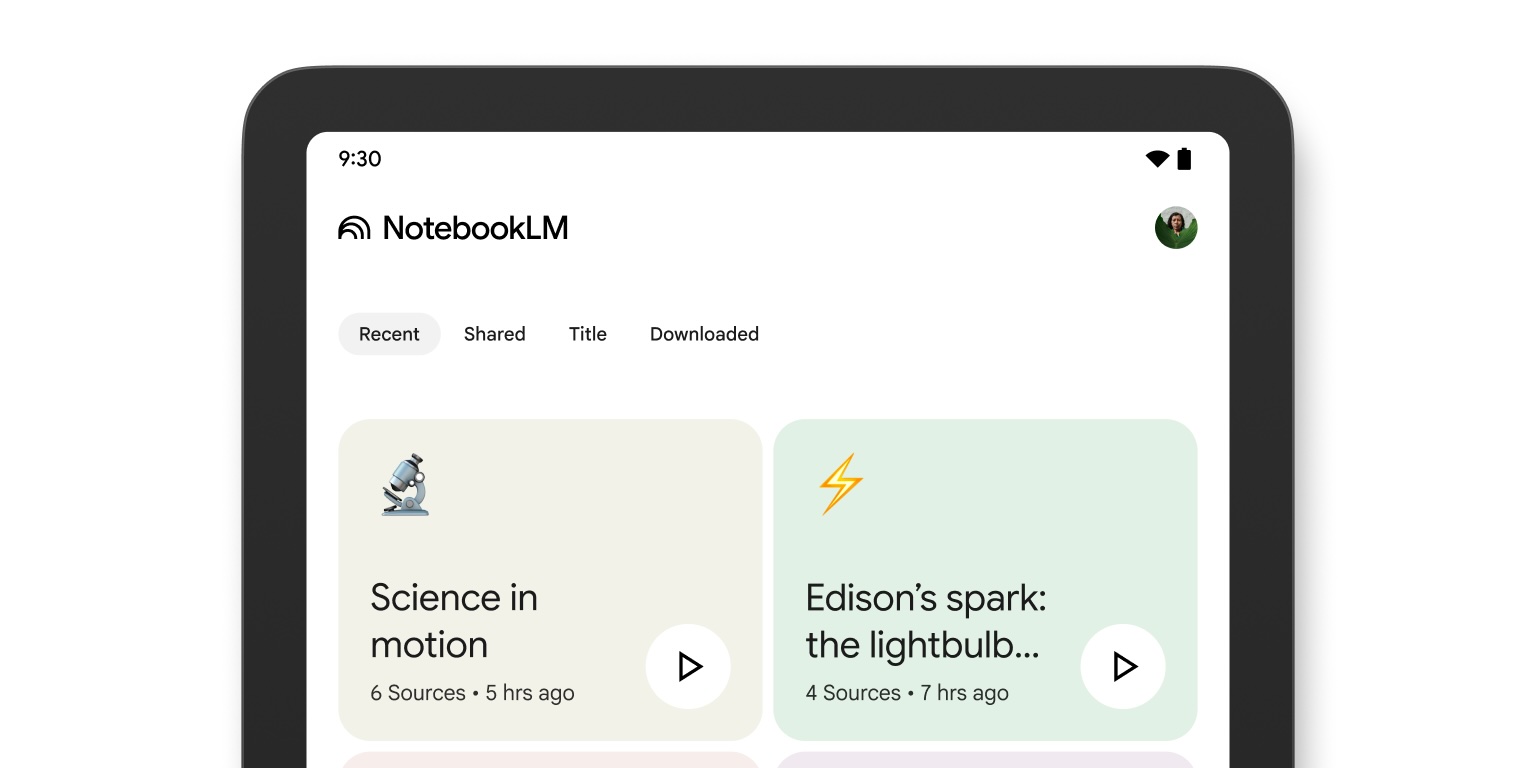The height and width of the screenshot is (768, 1536).
Task: Click the lightning bolt emoji icon
Action: [x=840, y=485]
